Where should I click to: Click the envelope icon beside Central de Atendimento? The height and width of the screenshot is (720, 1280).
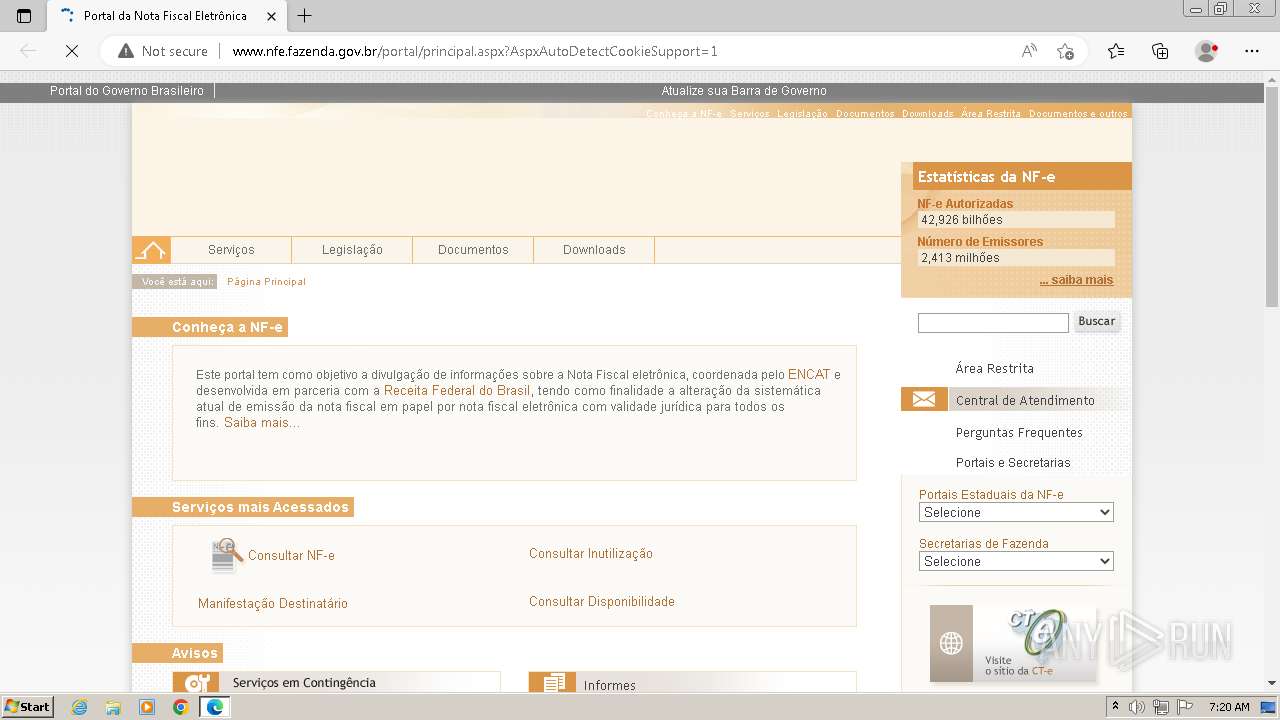tap(924, 400)
